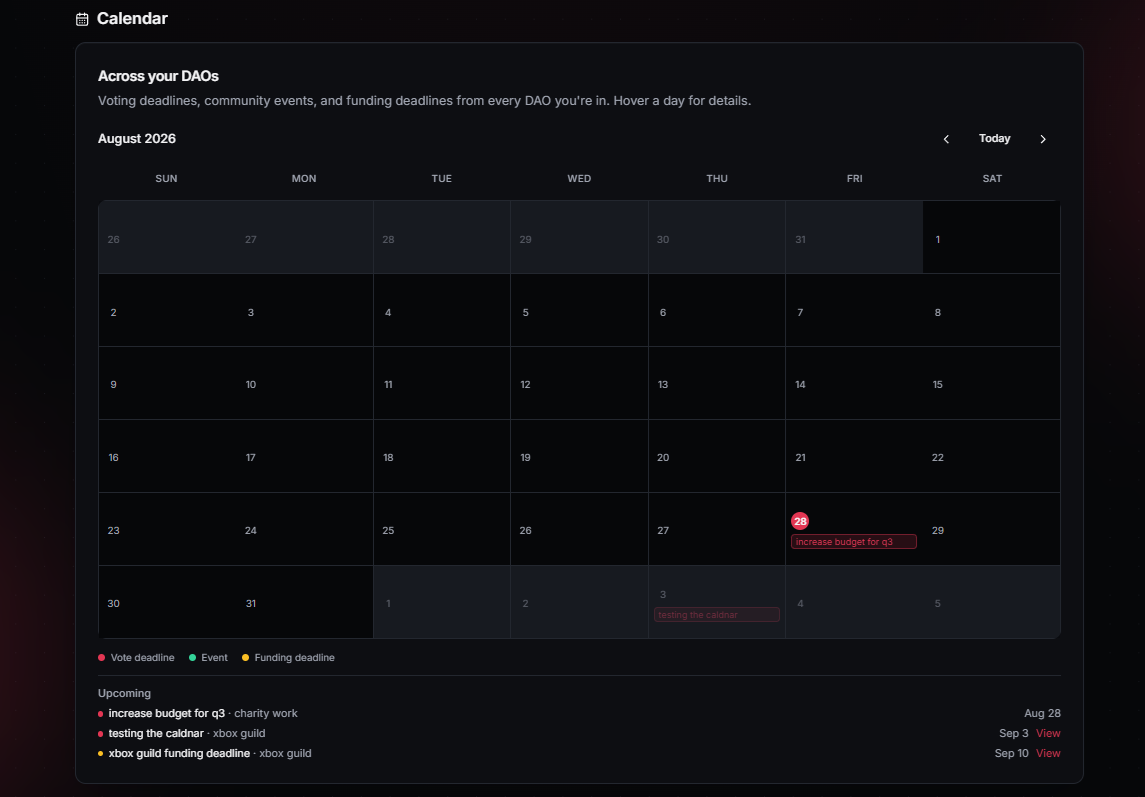The image size is (1145, 797).
Task: Jump to today's date with the Today button
Action: coord(995,139)
